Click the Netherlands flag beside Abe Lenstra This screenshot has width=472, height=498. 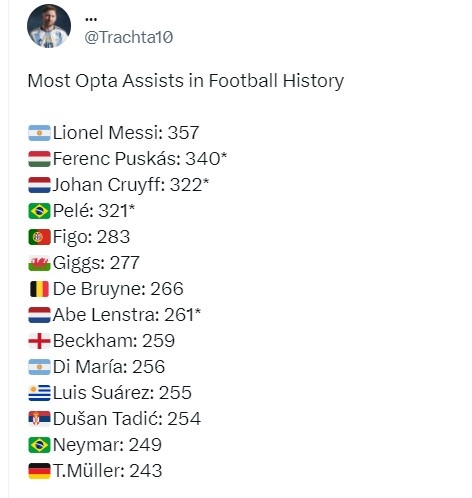(39, 315)
